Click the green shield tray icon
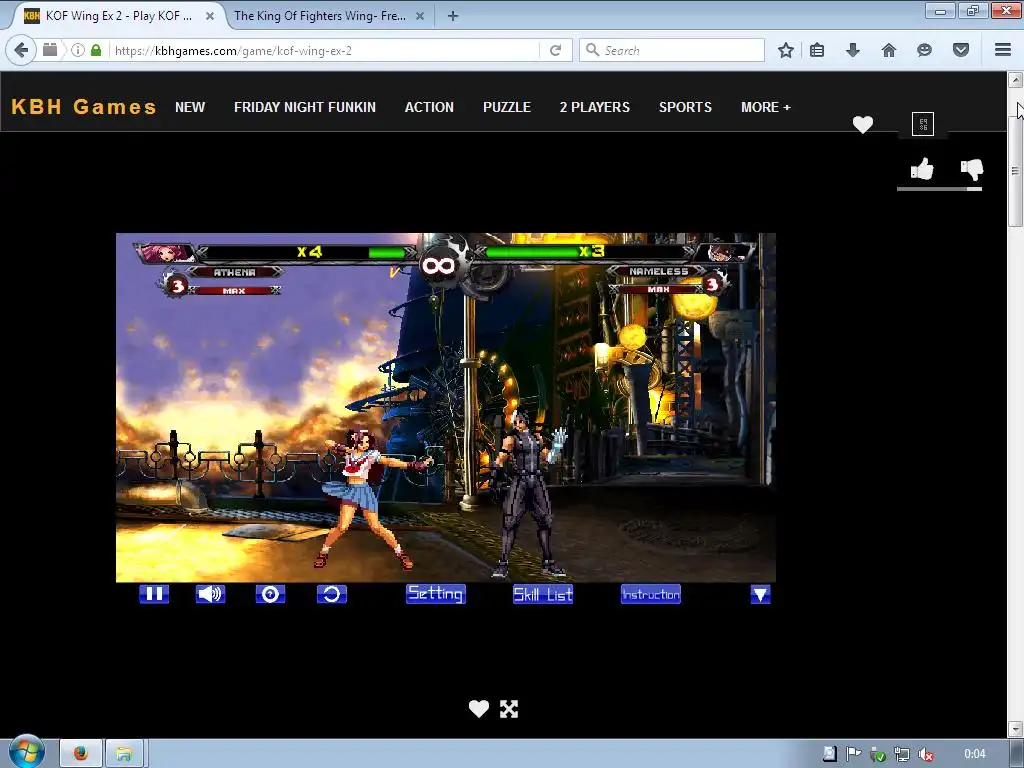 pyautogui.click(x=878, y=754)
